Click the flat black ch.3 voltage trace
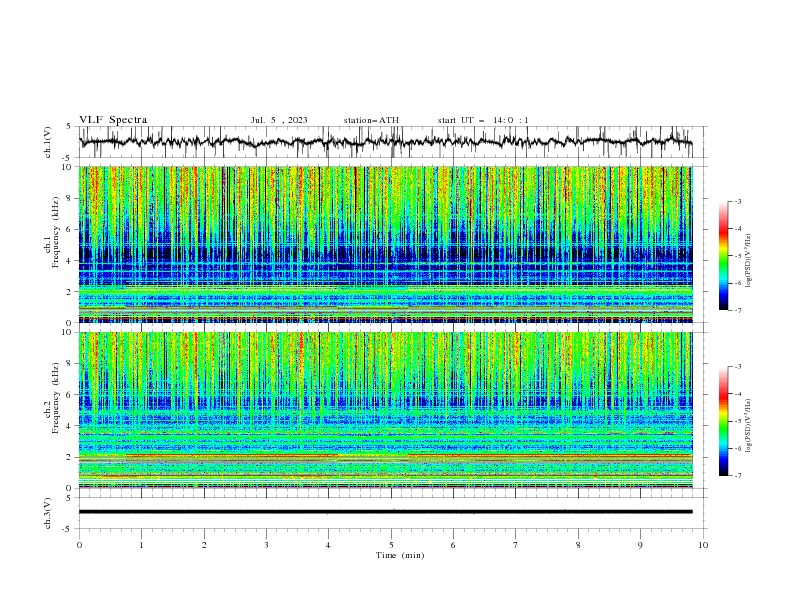This screenshot has height=612, width=792. click(x=385, y=512)
